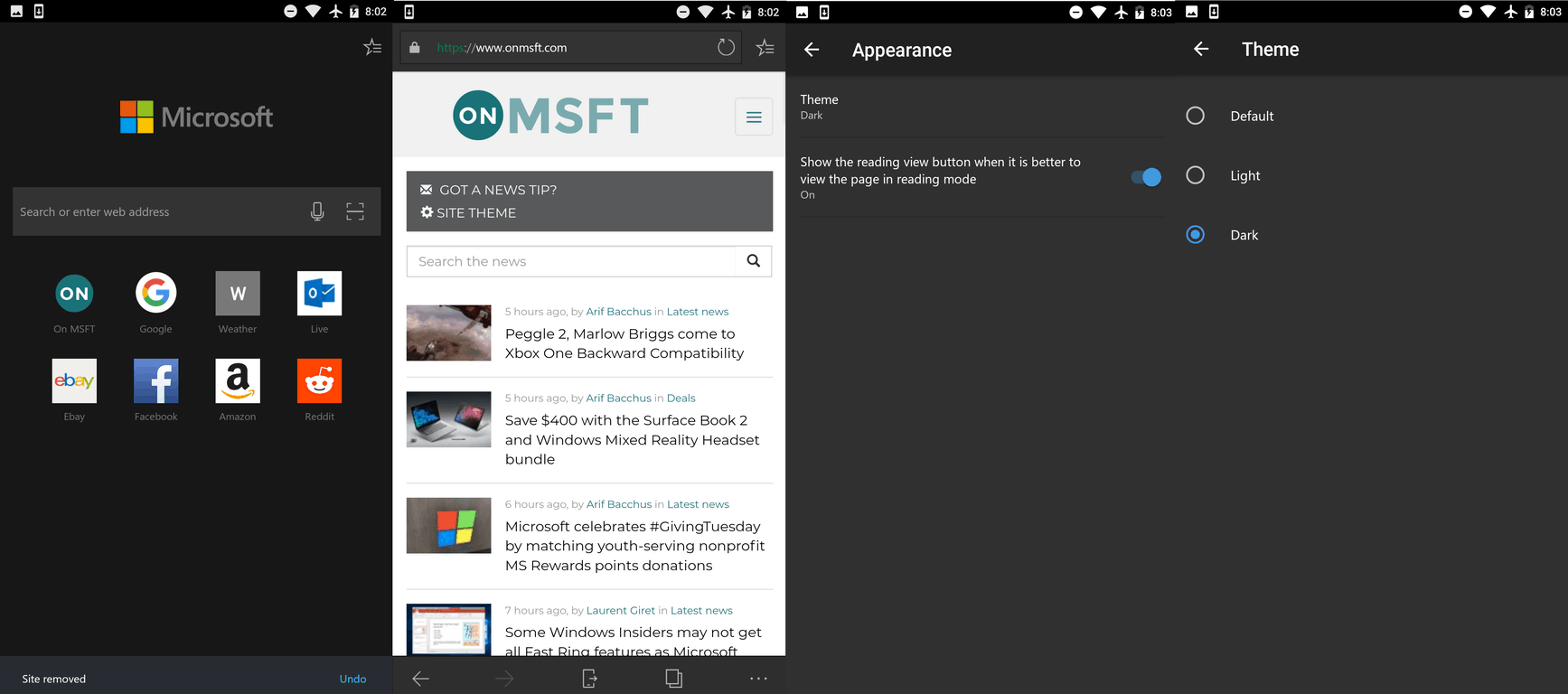Open Microsoft #GivingTuesday article

pyautogui.click(x=634, y=546)
